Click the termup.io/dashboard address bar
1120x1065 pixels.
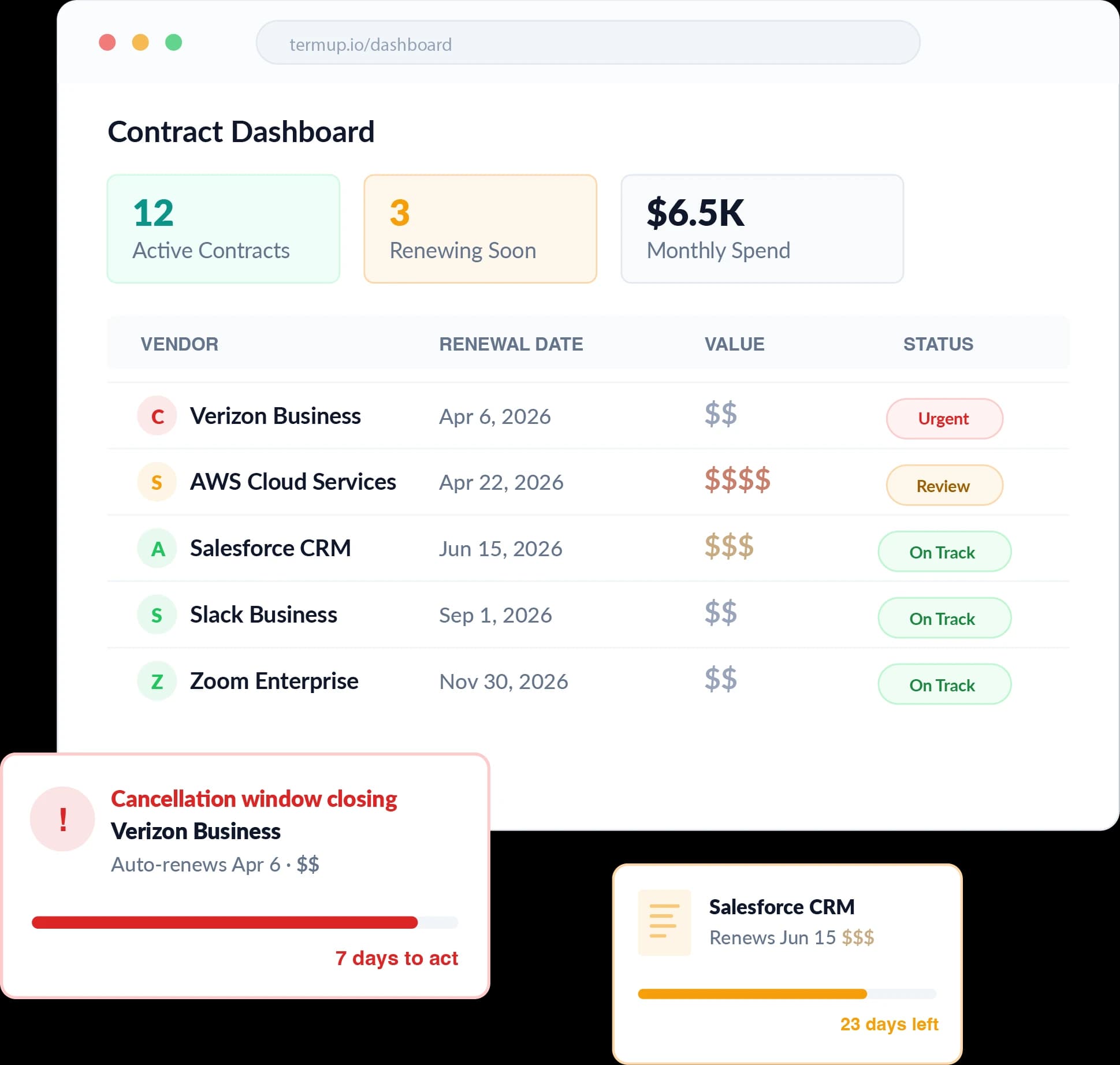pyautogui.click(x=587, y=43)
